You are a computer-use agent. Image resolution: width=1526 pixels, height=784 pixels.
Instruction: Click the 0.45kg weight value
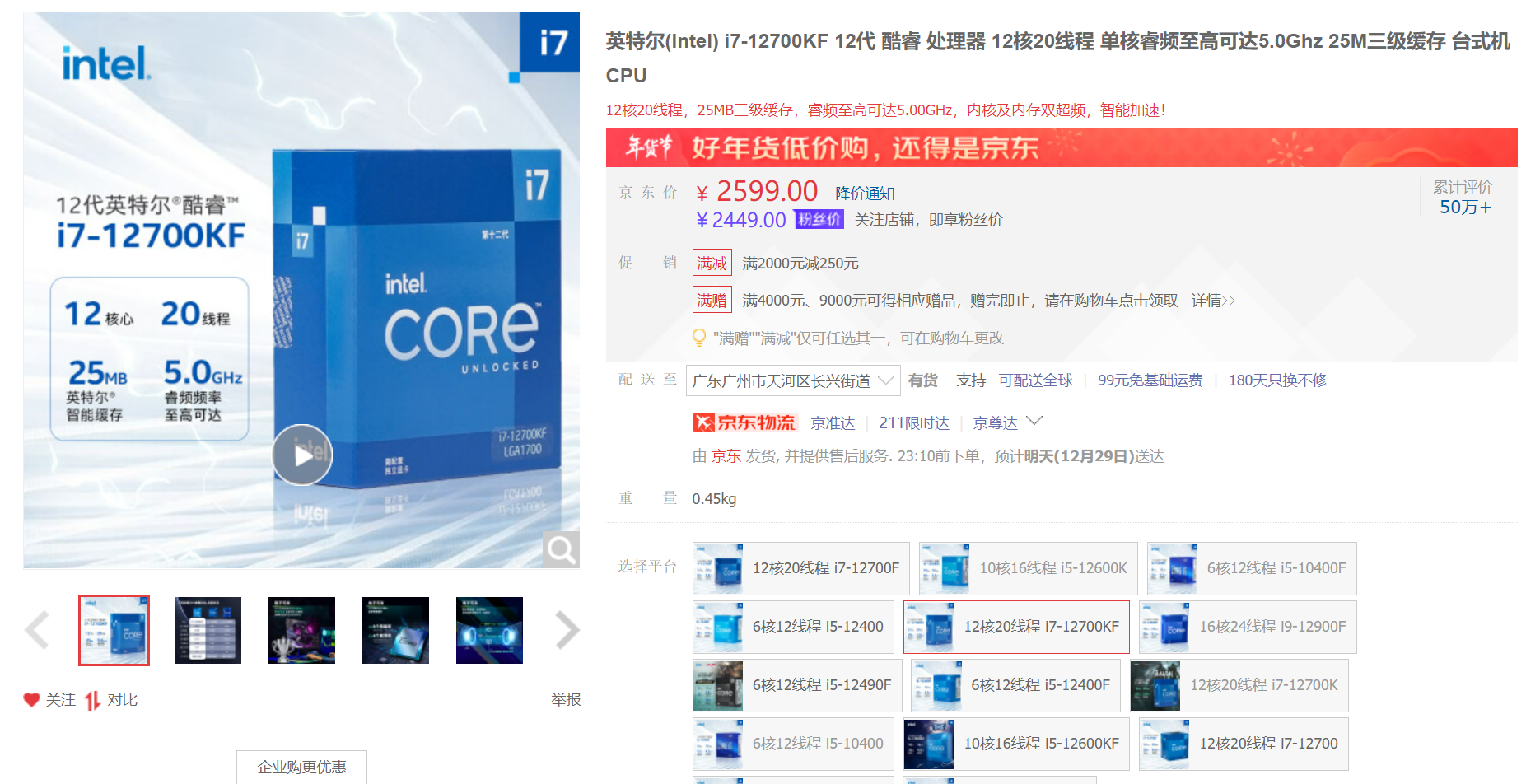point(714,499)
